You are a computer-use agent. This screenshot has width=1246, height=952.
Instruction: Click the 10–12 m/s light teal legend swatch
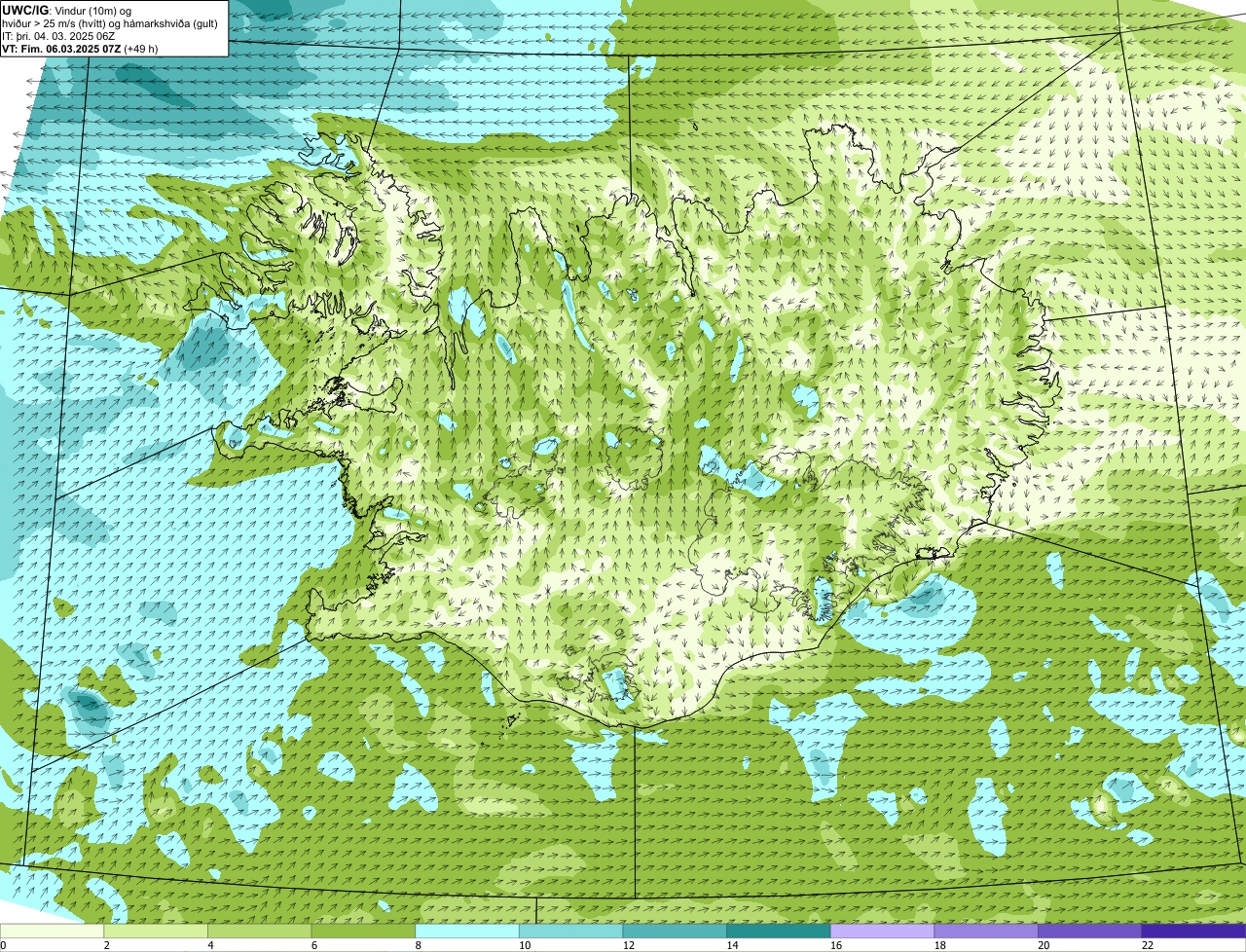pyautogui.click(x=571, y=931)
